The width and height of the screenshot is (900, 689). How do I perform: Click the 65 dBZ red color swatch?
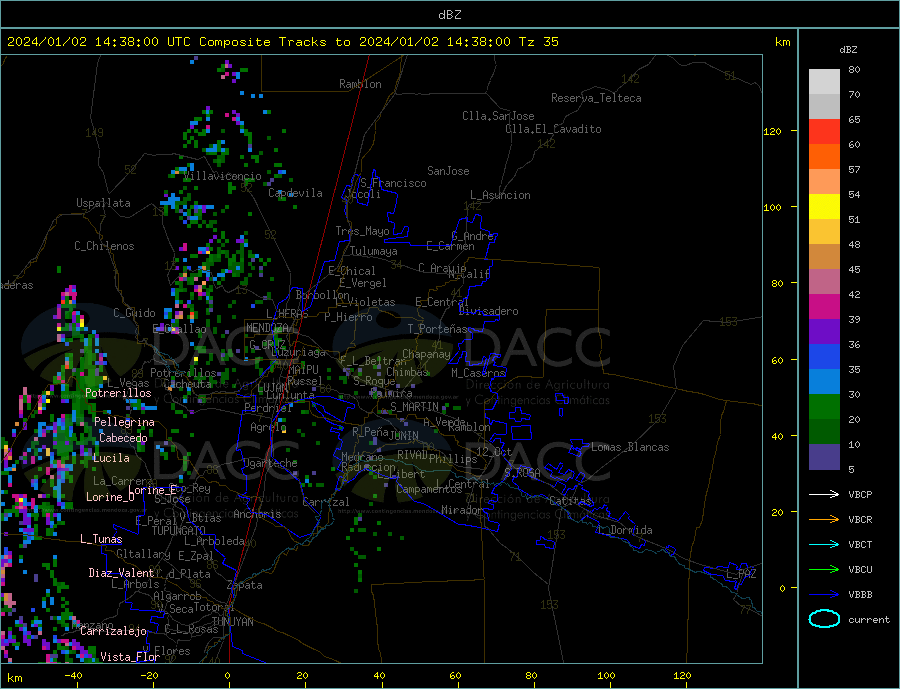pos(824,131)
